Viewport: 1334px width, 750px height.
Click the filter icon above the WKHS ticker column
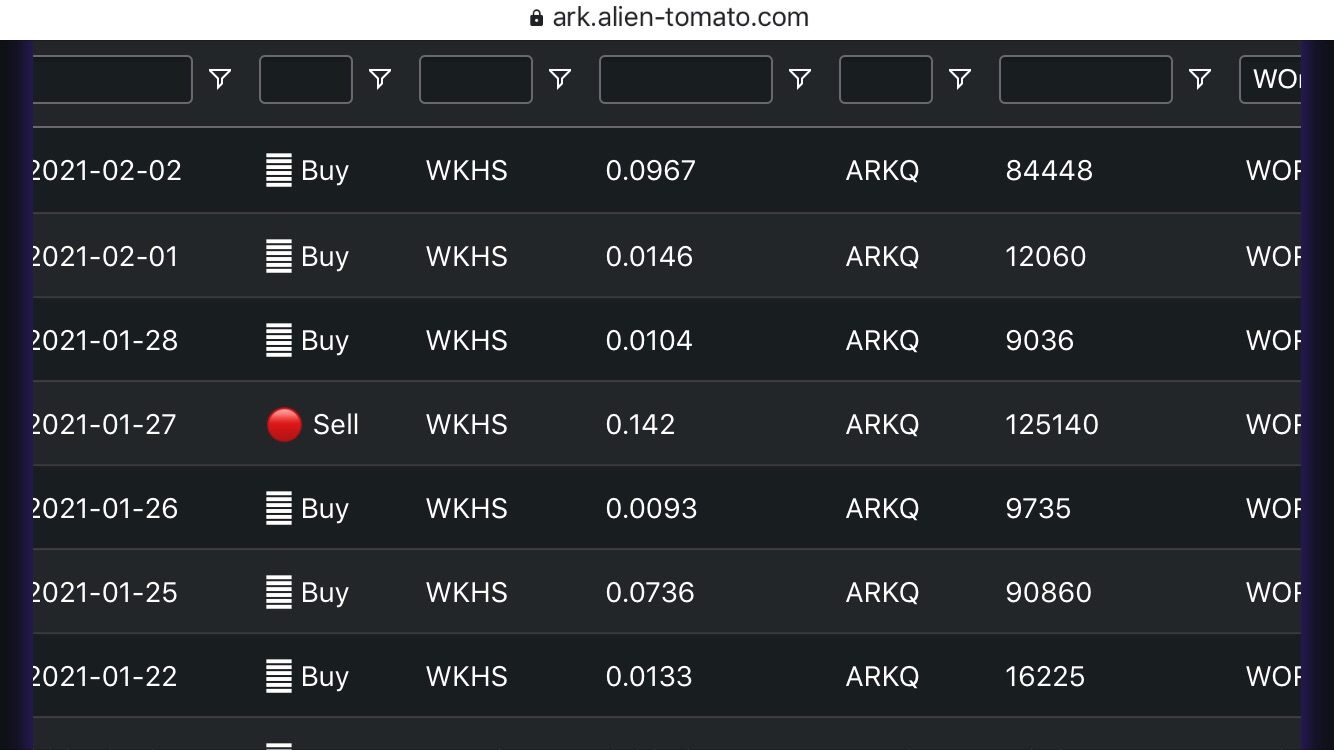click(x=560, y=79)
